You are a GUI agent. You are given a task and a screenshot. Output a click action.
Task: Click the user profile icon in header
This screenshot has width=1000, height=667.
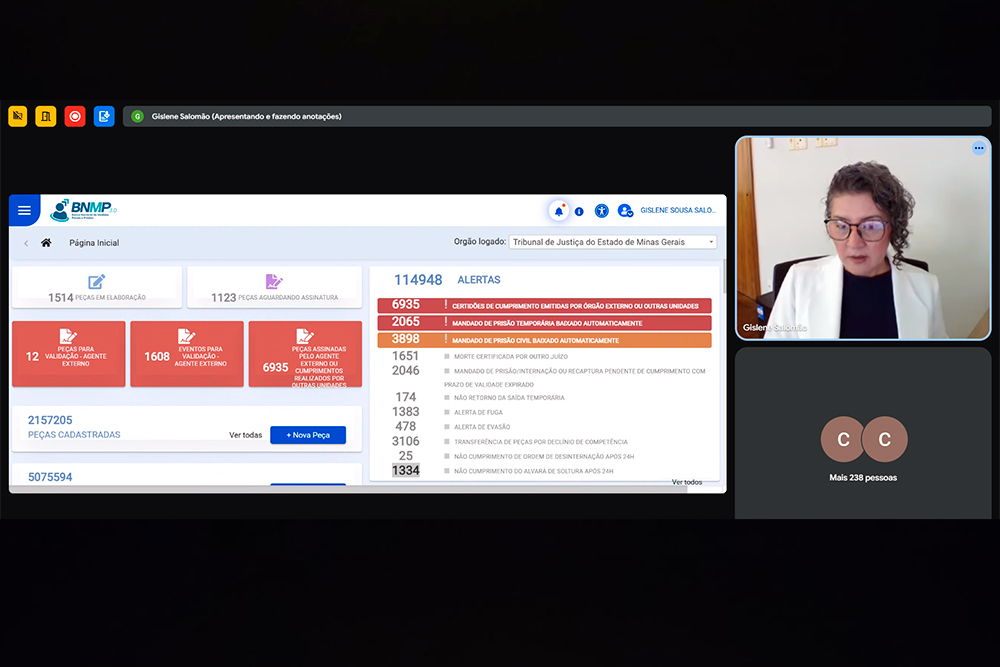click(x=625, y=211)
